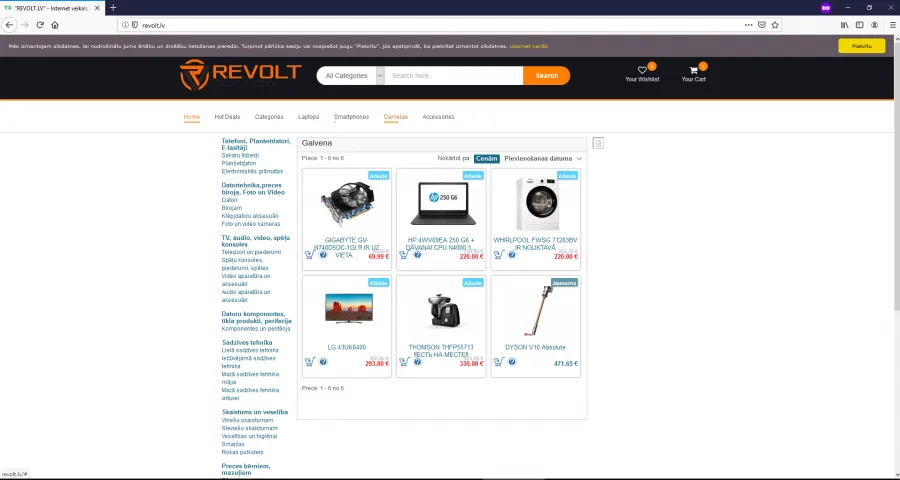The image size is (900, 480).
Task: Click the Revolt logo
Action: click(240, 75)
